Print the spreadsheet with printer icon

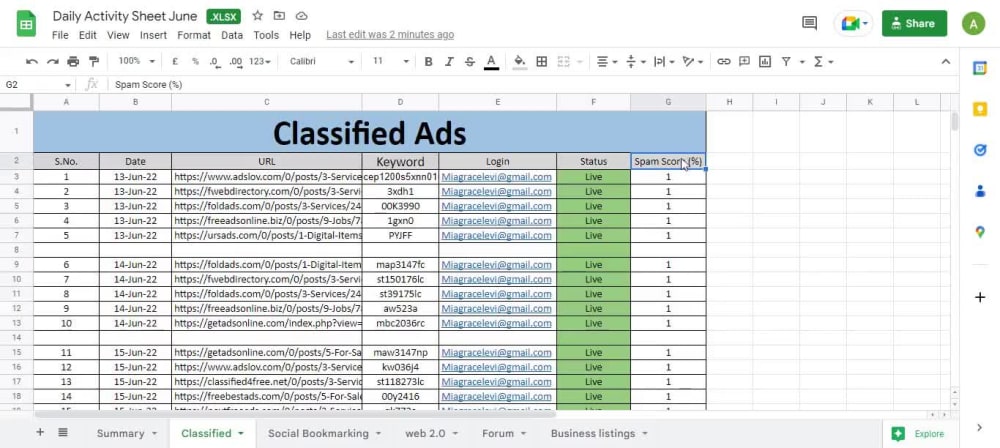tap(73, 62)
